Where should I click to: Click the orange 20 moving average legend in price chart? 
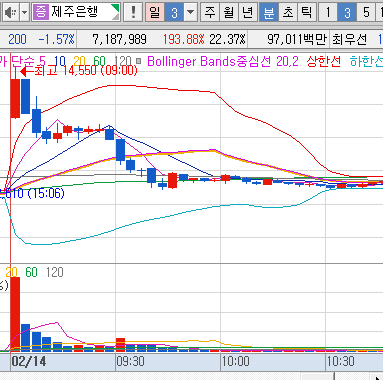79,61
